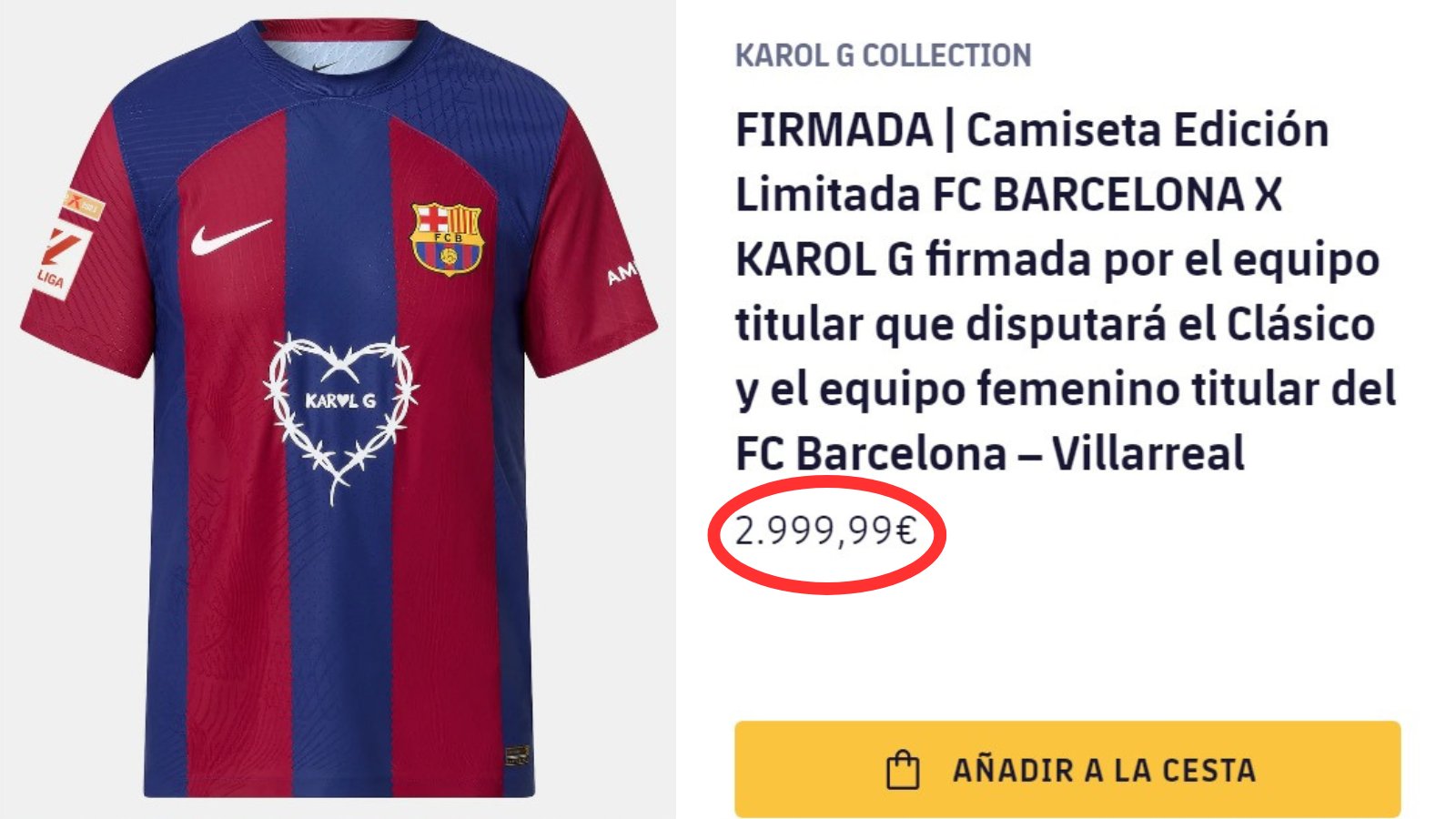Open the KAROL G COLLECTION category link
Image resolution: width=1456 pixels, height=819 pixels.
pyautogui.click(x=883, y=56)
